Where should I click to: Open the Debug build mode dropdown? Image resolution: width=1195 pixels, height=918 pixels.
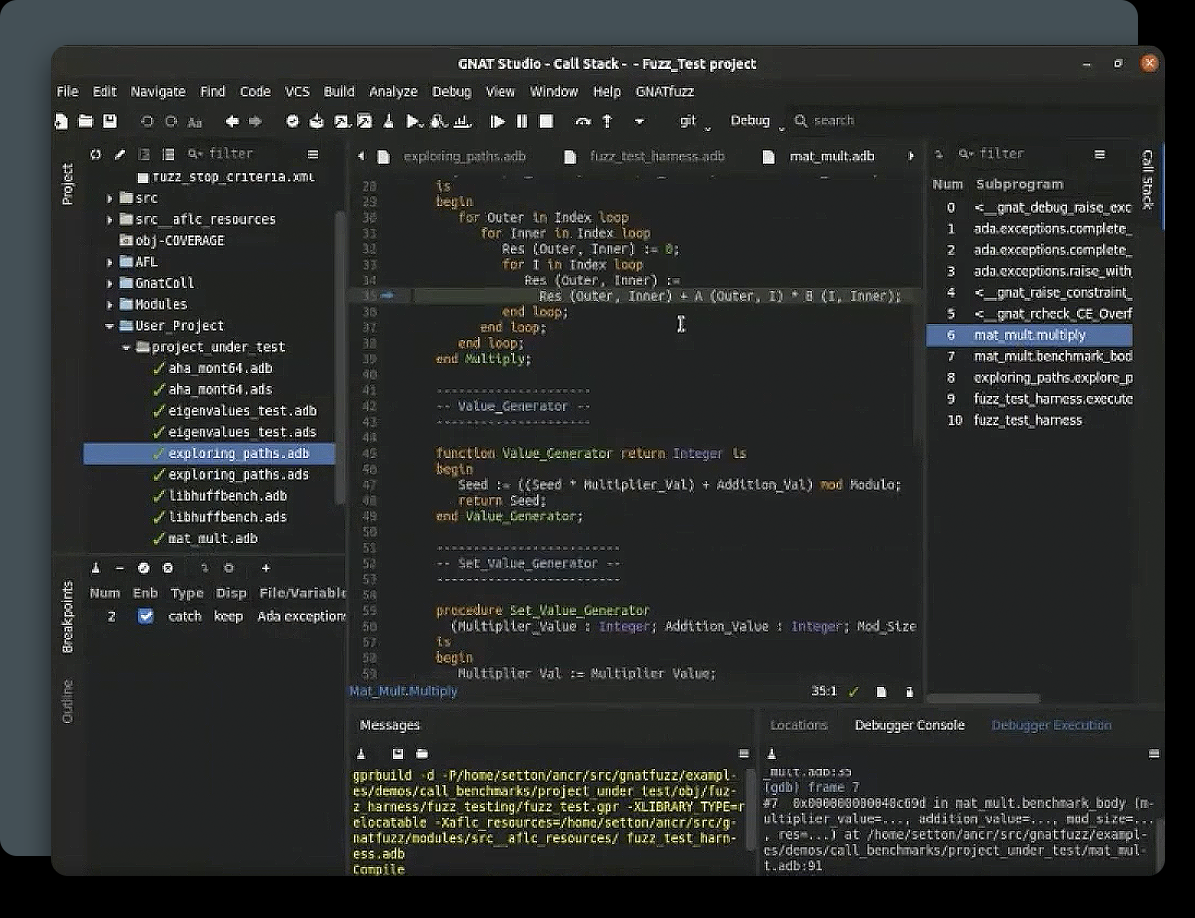click(x=757, y=121)
